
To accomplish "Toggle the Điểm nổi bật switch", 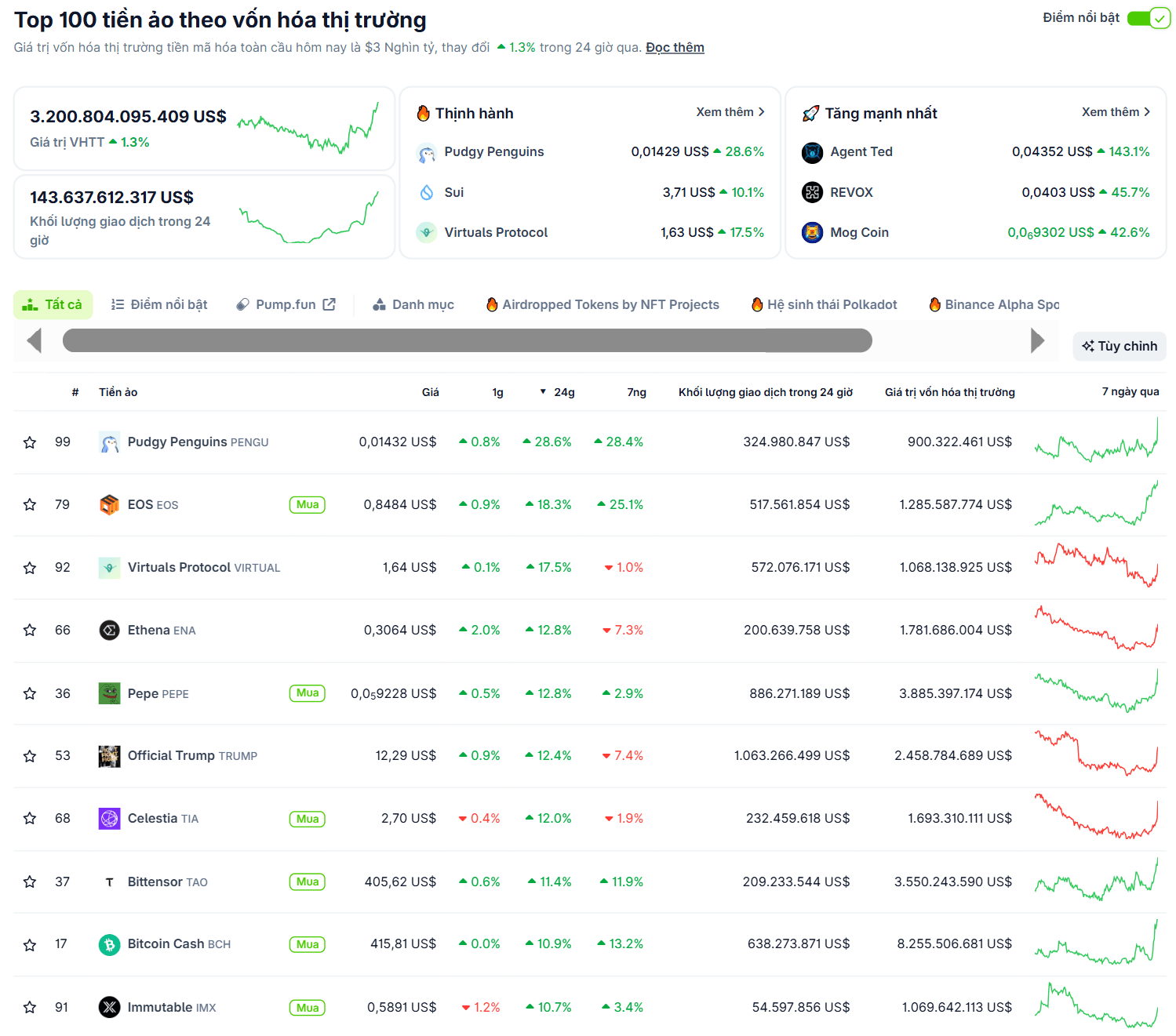I will click(x=1149, y=18).
